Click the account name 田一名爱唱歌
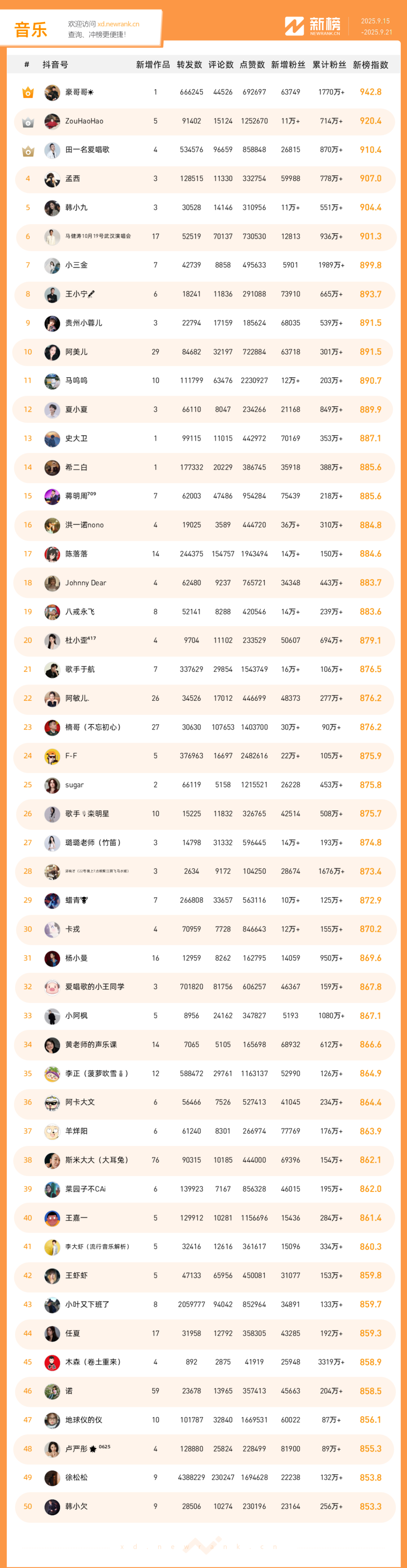 pyautogui.click(x=87, y=150)
